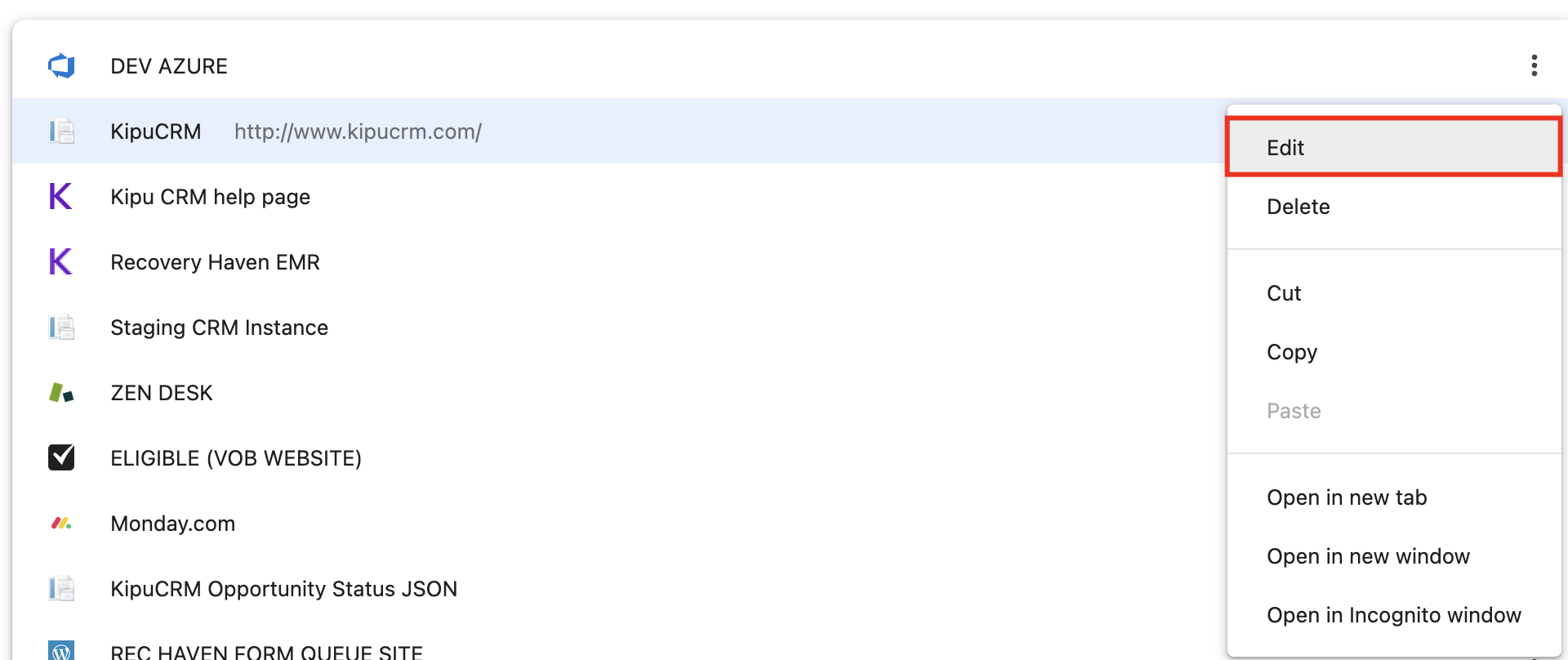The image size is (1568, 660).
Task: Open the KipuCRM bookmark URL link
Action: (358, 132)
